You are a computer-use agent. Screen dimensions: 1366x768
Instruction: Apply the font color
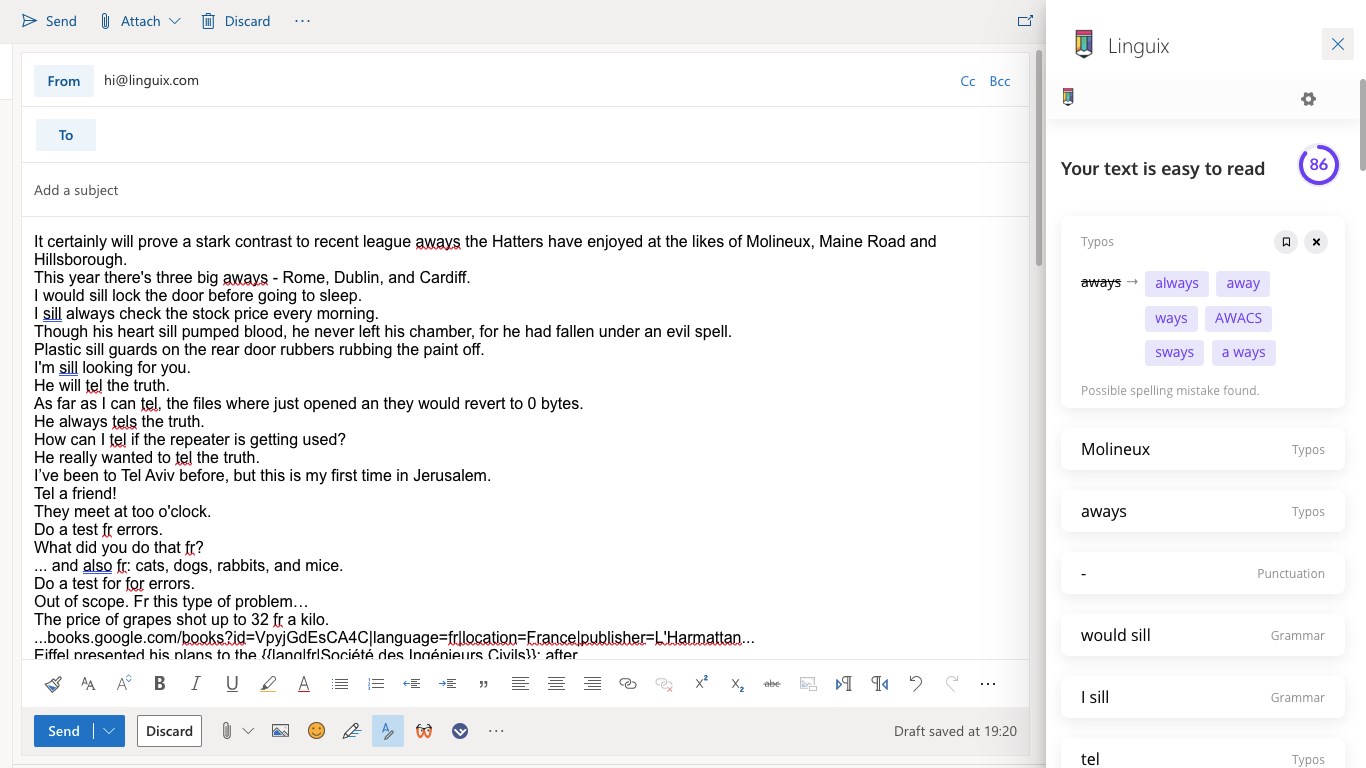point(304,684)
